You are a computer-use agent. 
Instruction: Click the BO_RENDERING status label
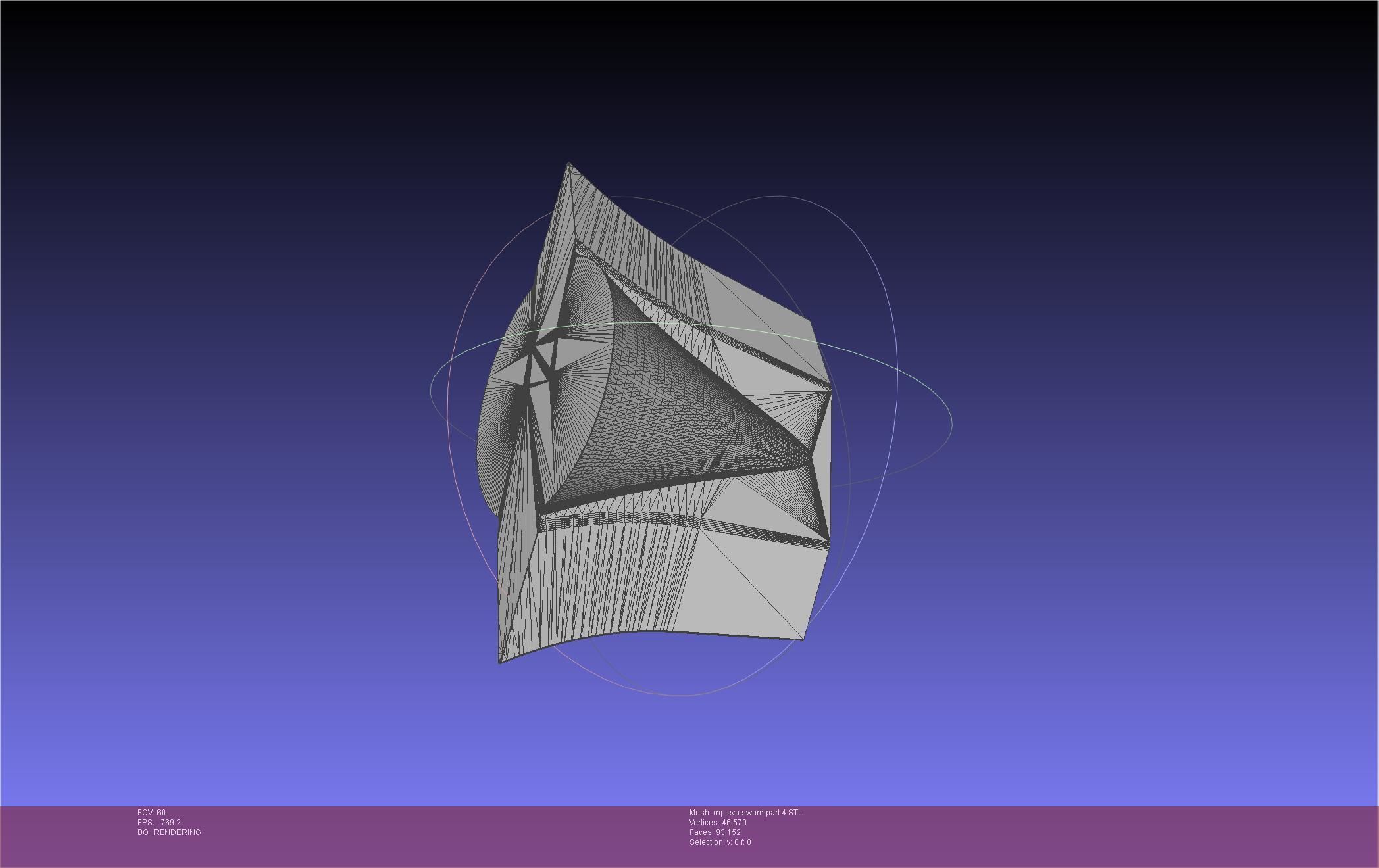click(x=169, y=832)
